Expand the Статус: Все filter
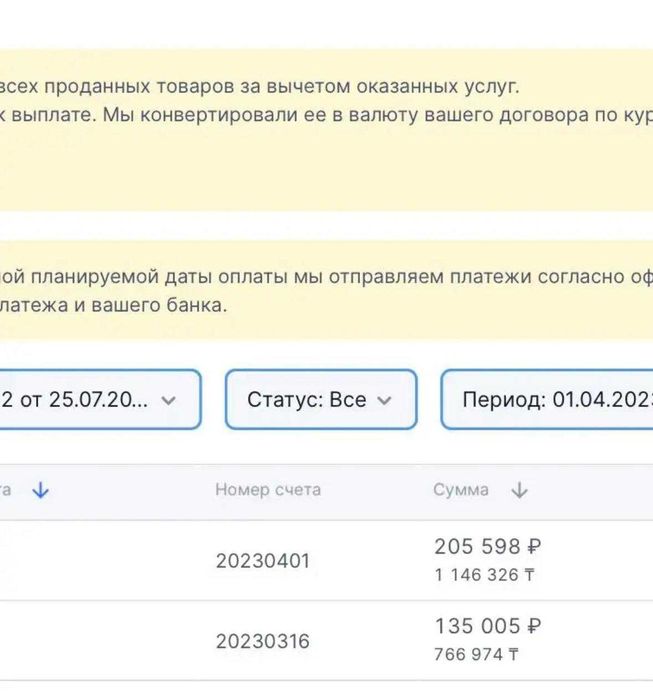This screenshot has width=653, height=699. [x=307, y=400]
